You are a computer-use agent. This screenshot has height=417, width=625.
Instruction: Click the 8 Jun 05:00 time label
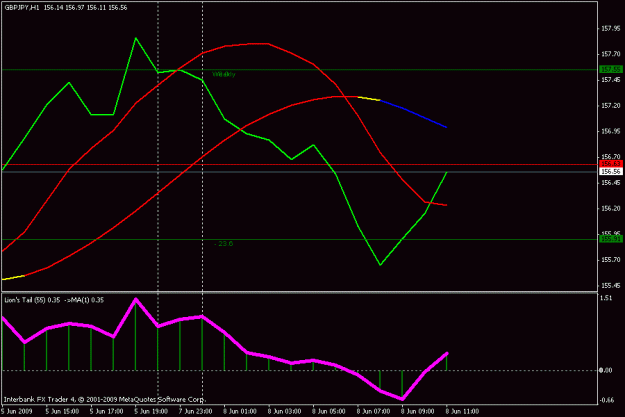pyautogui.click(x=329, y=411)
